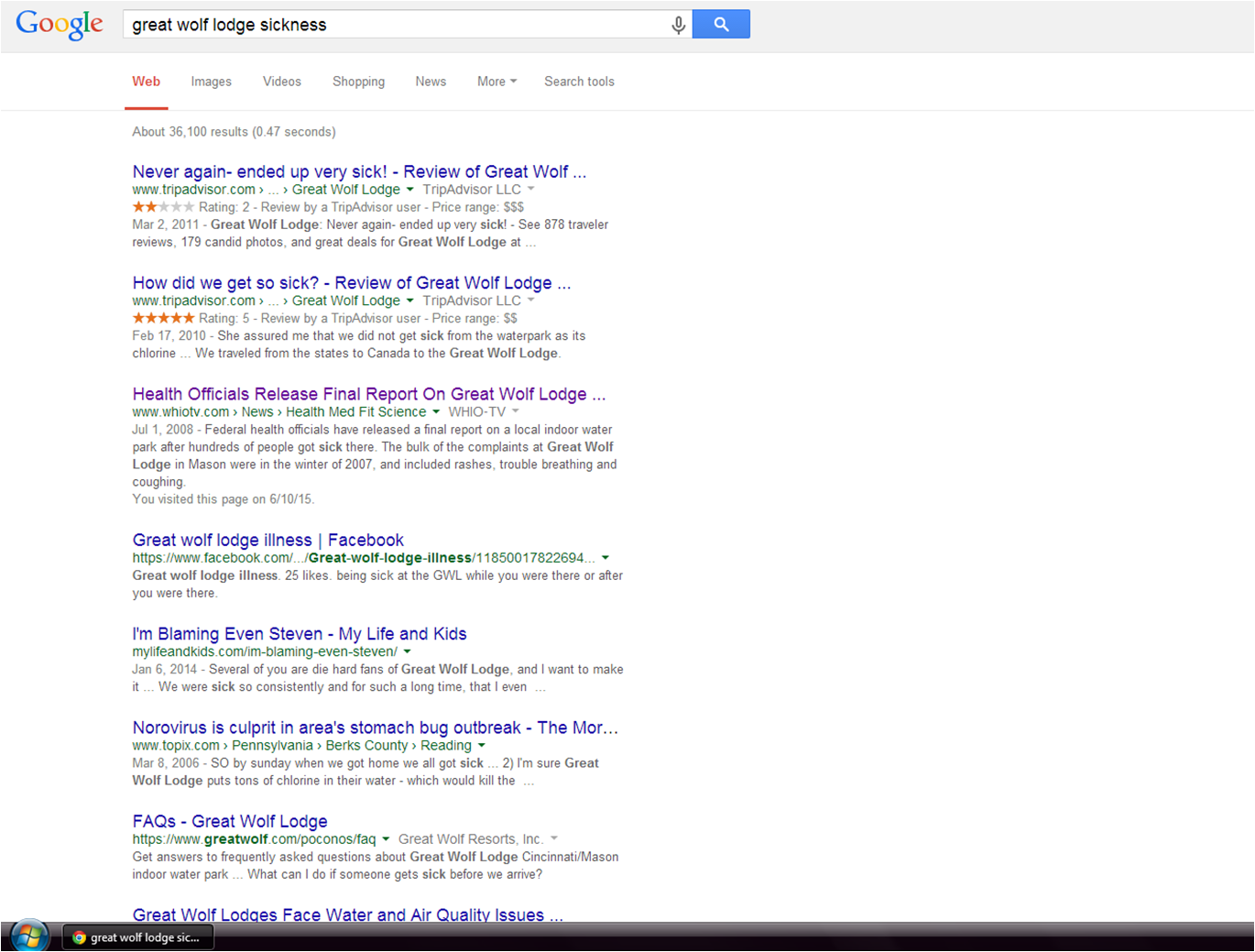Open the Videos search tab
This screenshot has height=952, width=1255.
click(281, 82)
